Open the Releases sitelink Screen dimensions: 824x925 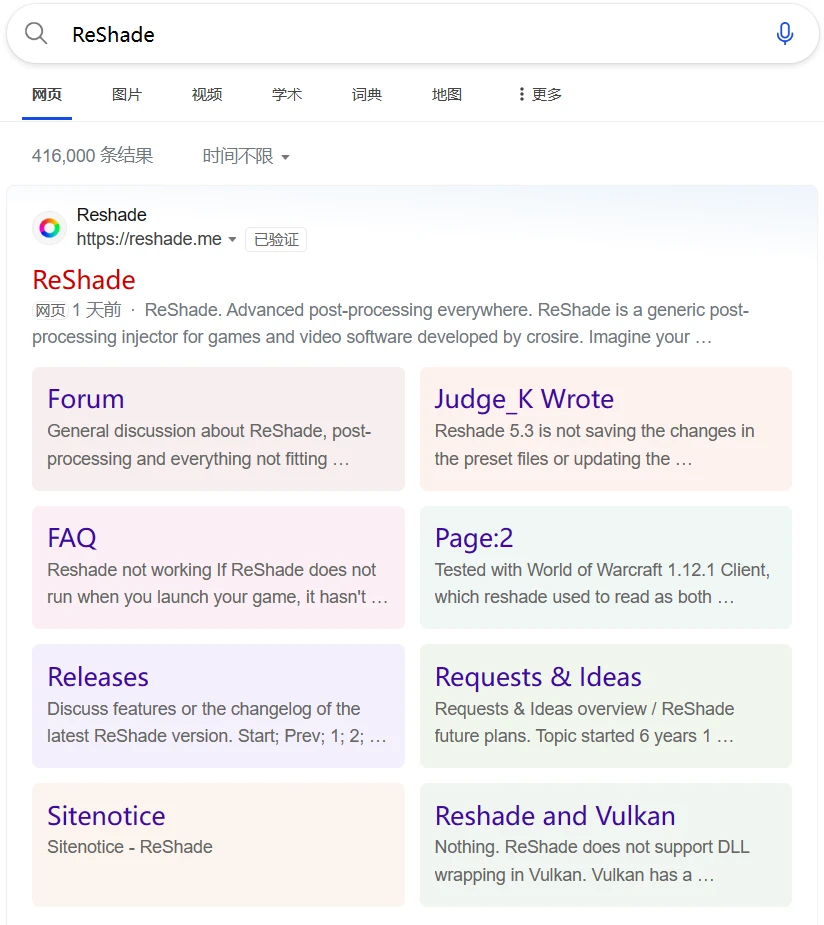[98, 677]
